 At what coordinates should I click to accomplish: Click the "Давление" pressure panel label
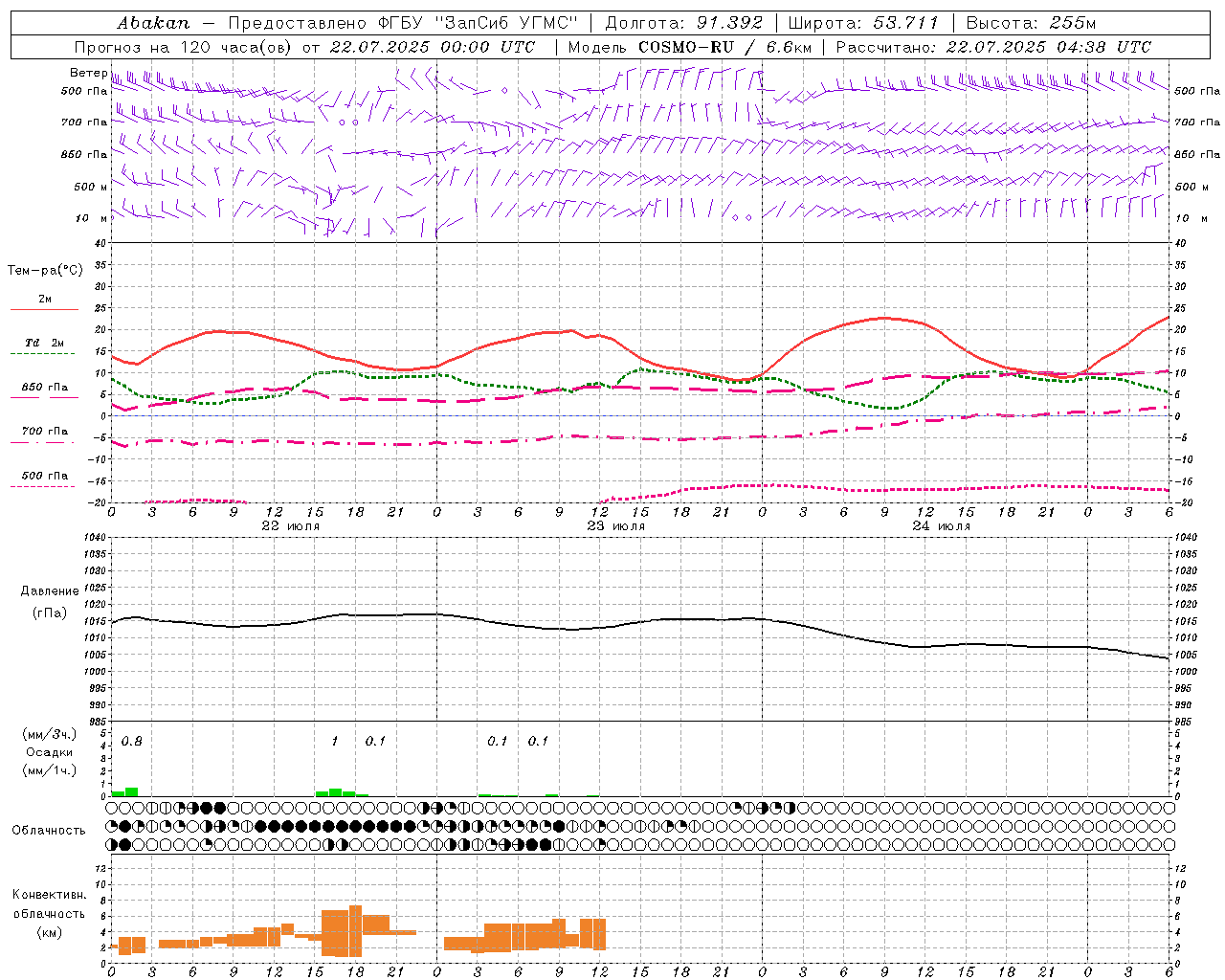coord(50,591)
